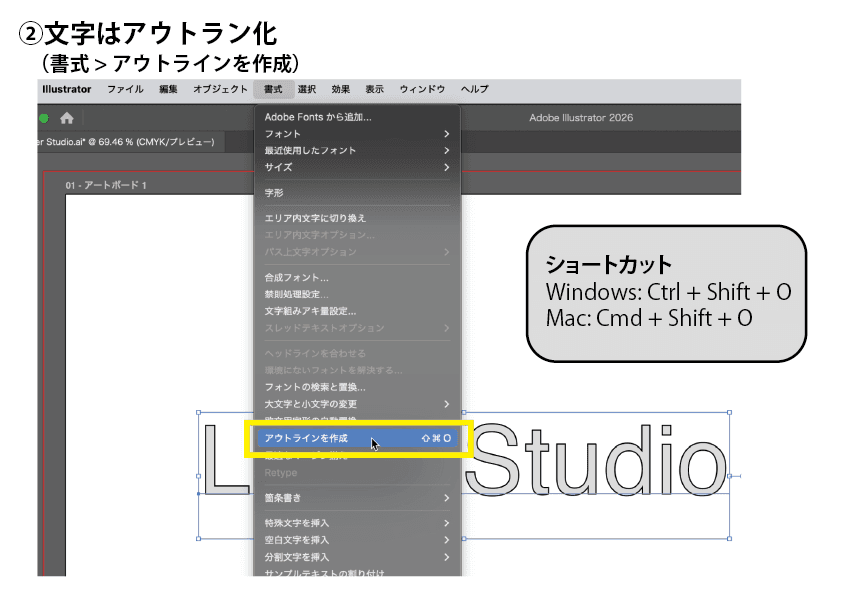Image resolution: width=842 pixels, height=596 pixels.
Task: Open the ヘルプ menu
Action: point(475,89)
